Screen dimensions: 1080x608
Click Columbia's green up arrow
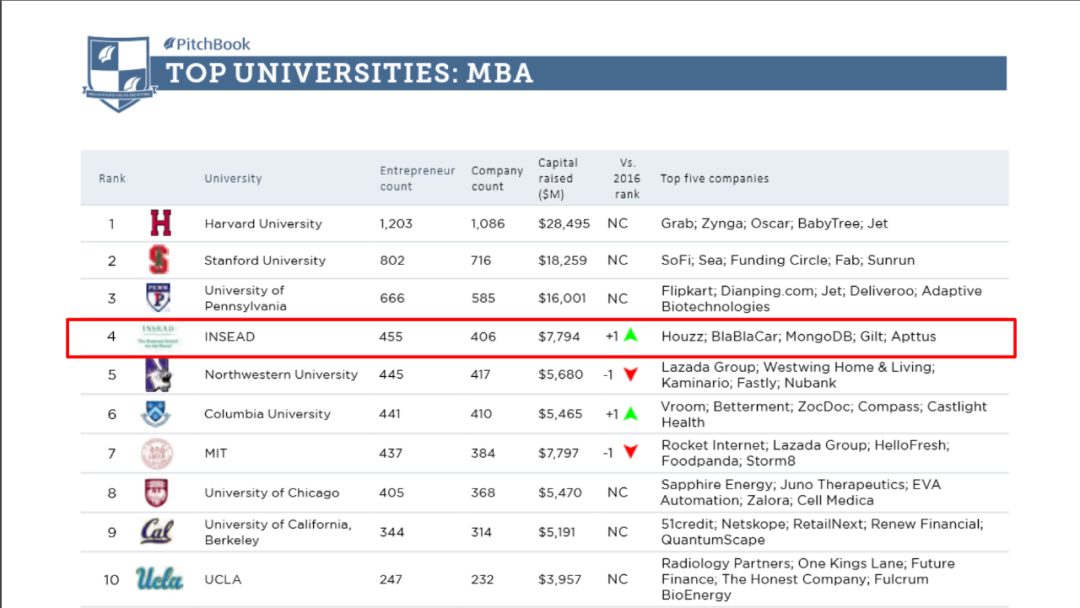click(x=630, y=413)
